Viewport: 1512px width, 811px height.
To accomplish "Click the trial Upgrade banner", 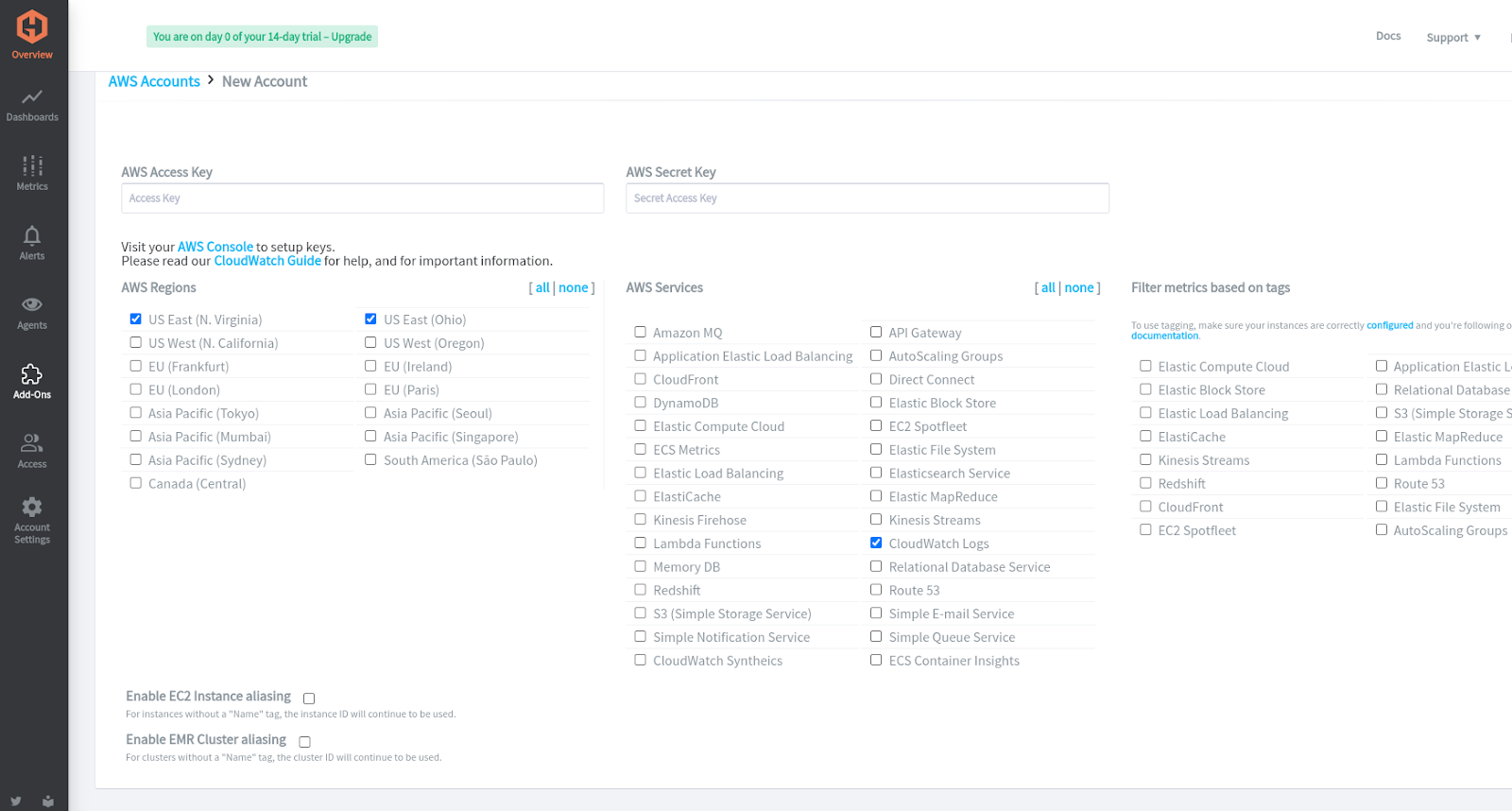I will pos(262,37).
